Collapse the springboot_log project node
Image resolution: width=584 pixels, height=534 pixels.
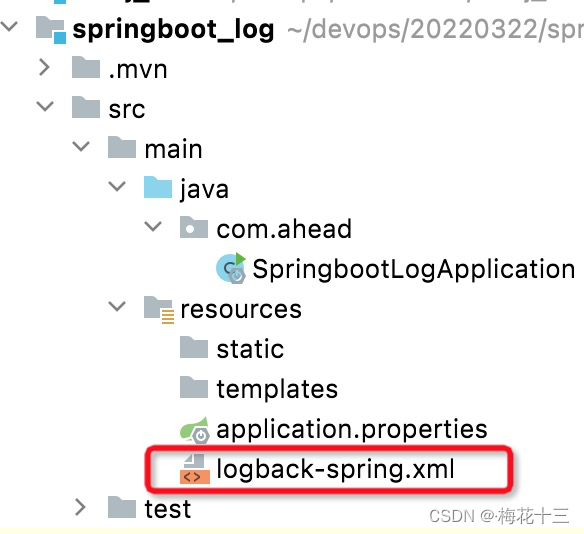click(9, 27)
